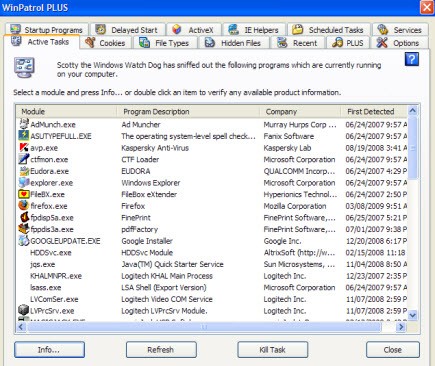Click the explorer.exe icon
This screenshot has width=435, height=366.
(x=24, y=182)
